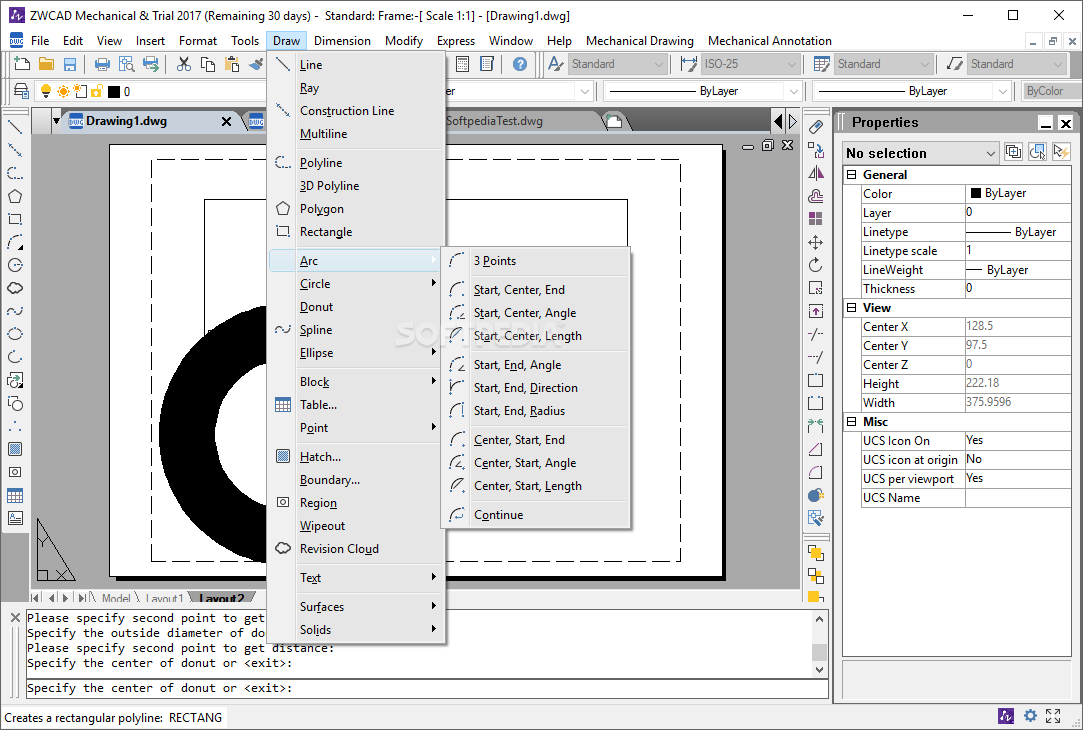Click the command line input field
The height and width of the screenshot is (730, 1083).
pos(427,688)
